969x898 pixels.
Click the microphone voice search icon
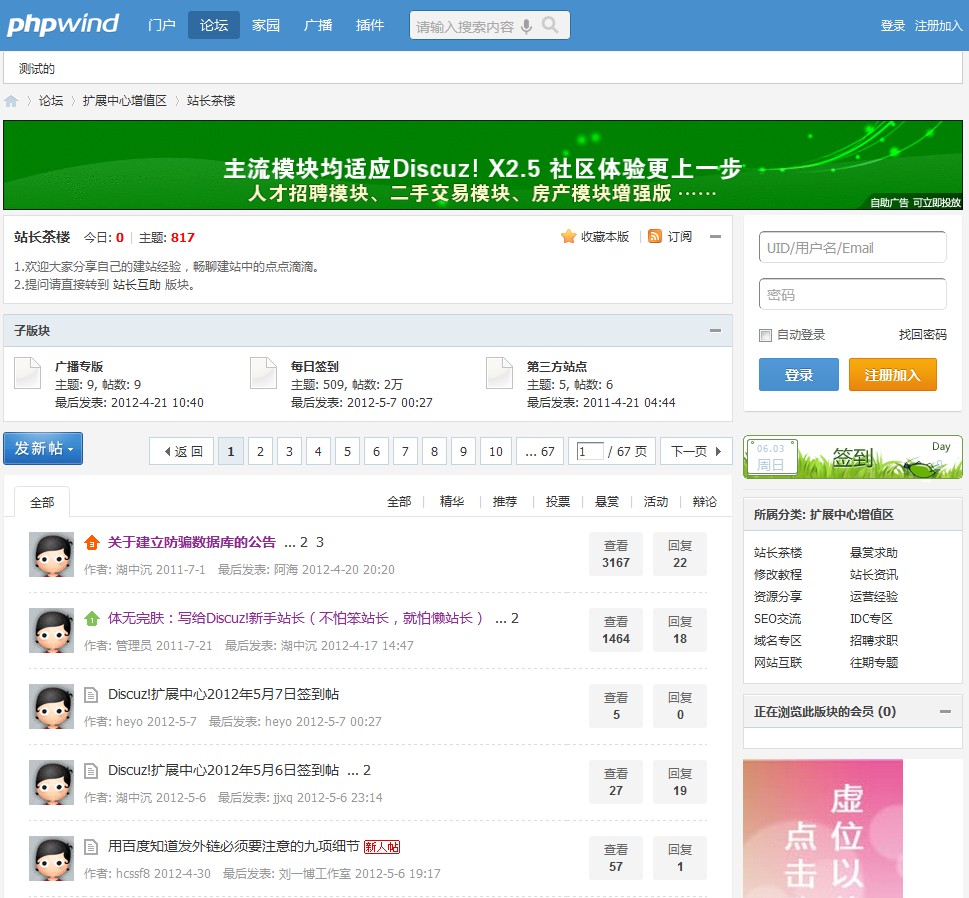pyautogui.click(x=527, y=26)
